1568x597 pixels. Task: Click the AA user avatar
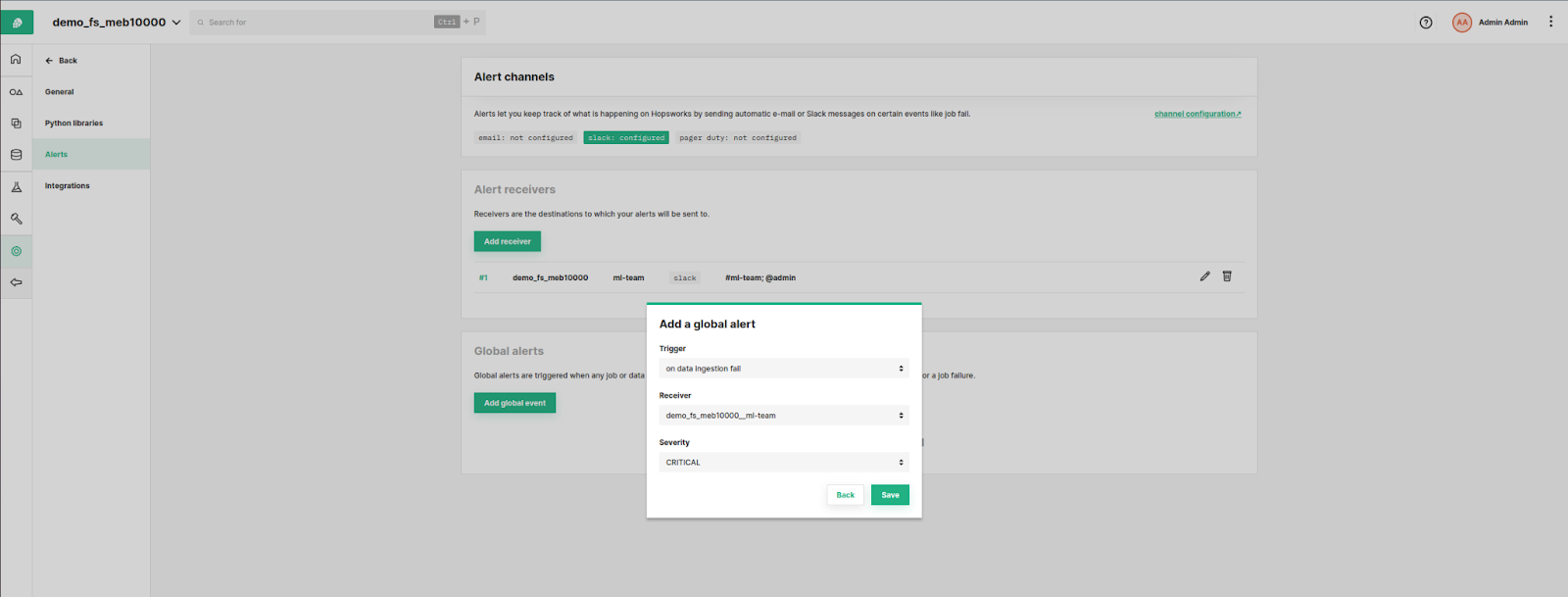tap(1462, 23)
